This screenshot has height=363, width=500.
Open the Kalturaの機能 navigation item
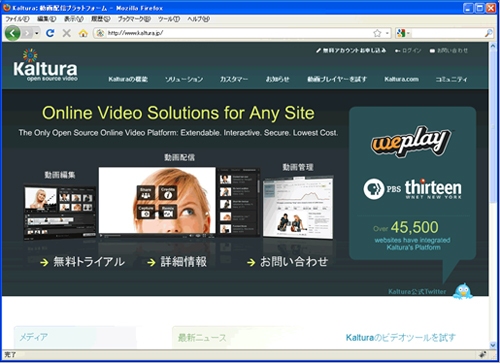[128, 79]
